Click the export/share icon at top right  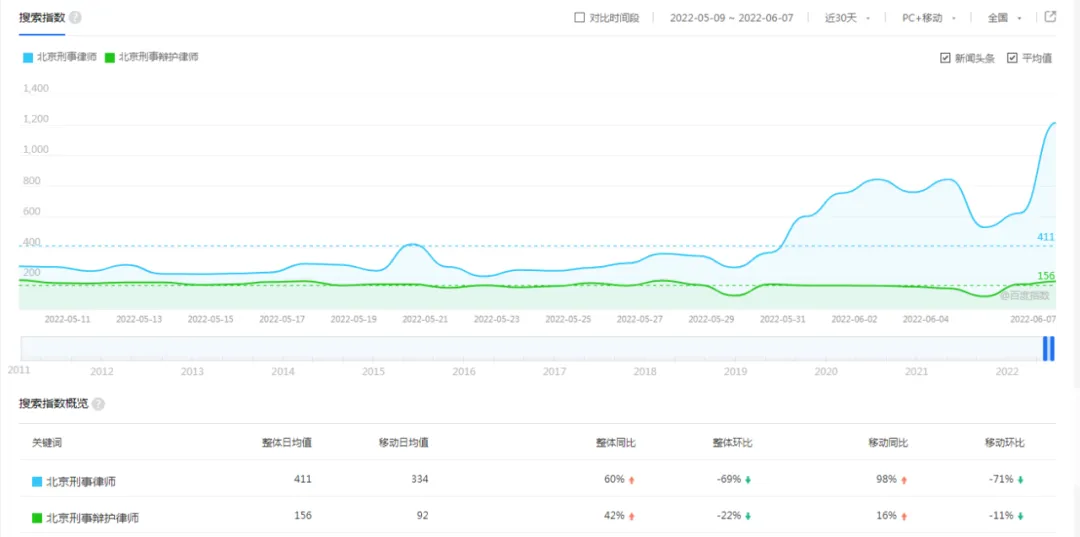point(1050,17)
